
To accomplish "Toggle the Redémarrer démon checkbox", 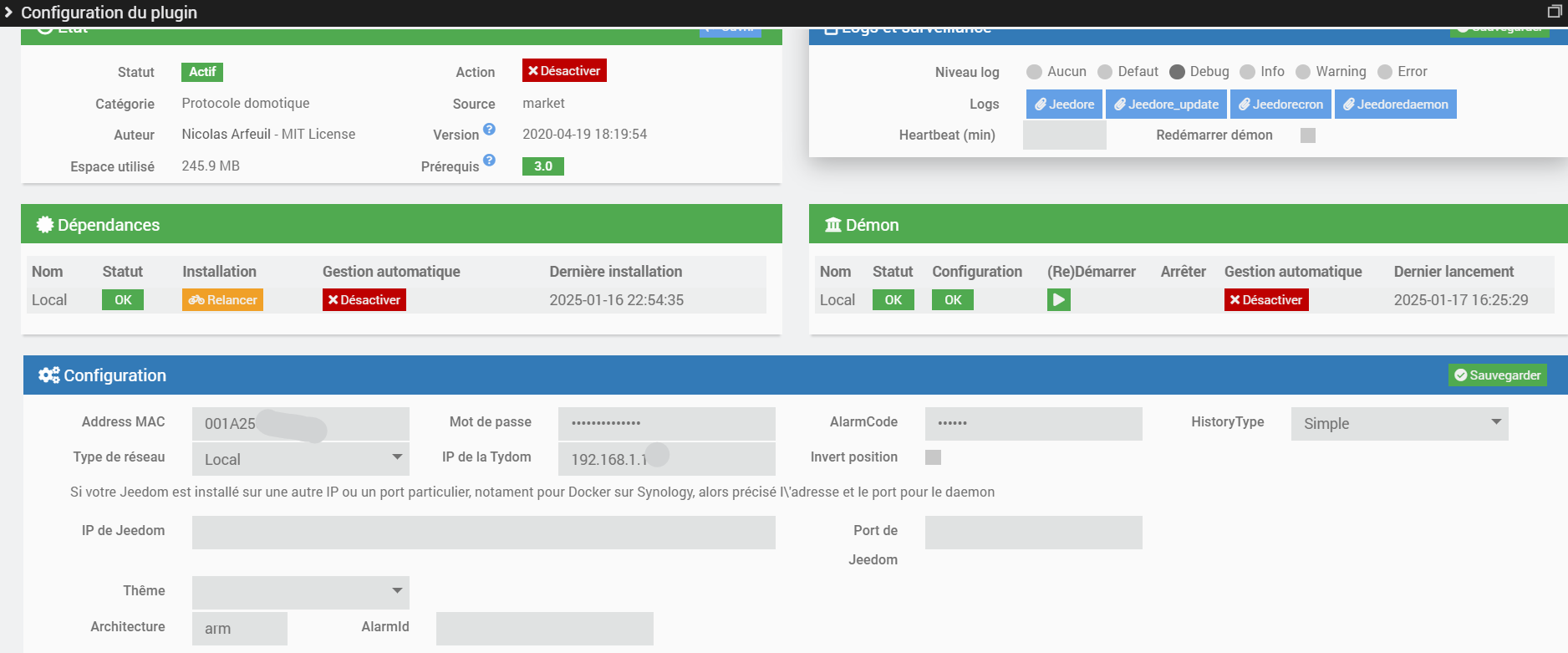I will [x=1308, y=135].
